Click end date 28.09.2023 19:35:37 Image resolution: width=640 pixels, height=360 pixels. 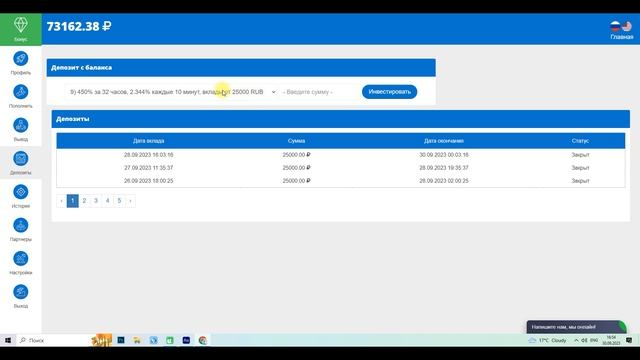pos(444,168)
